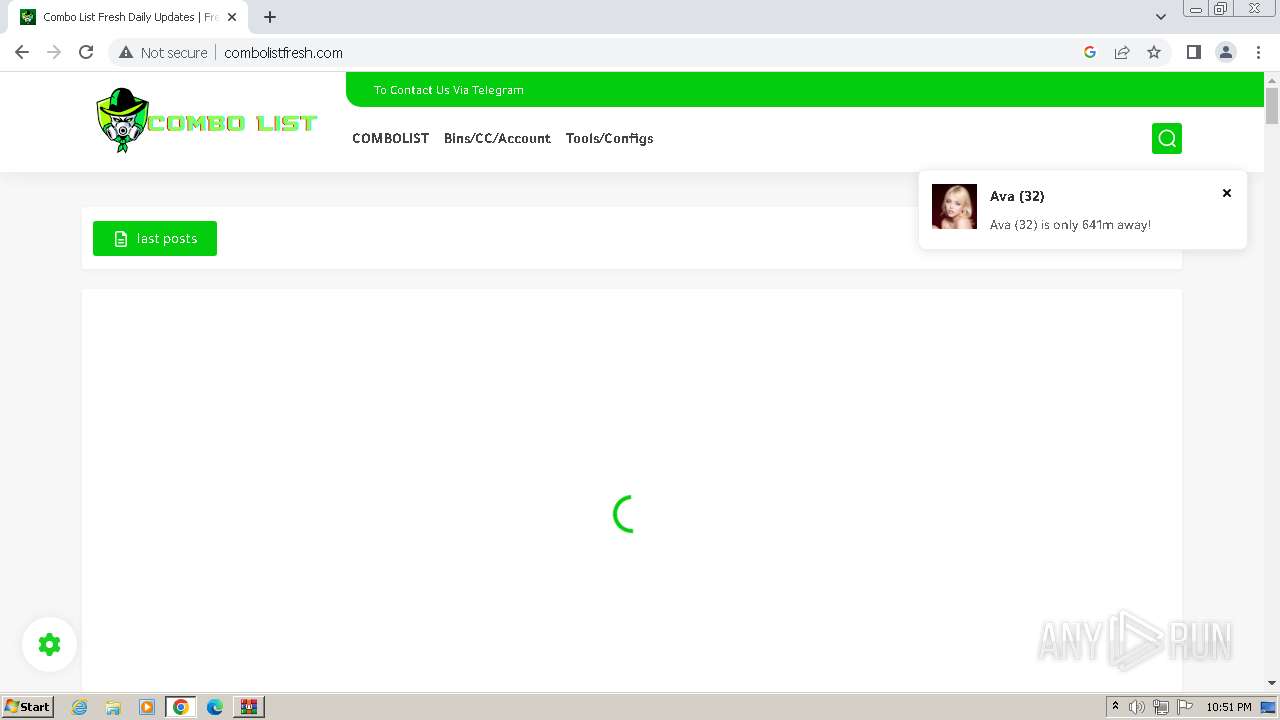Click the Combo List site logo
The width and height of the screenshot is (1280, 720).
pyautogui.click(x=206, y=121)
